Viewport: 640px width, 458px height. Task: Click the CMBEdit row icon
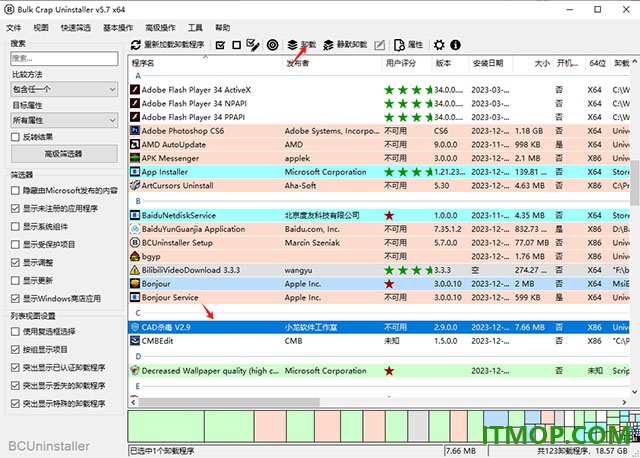135,341
